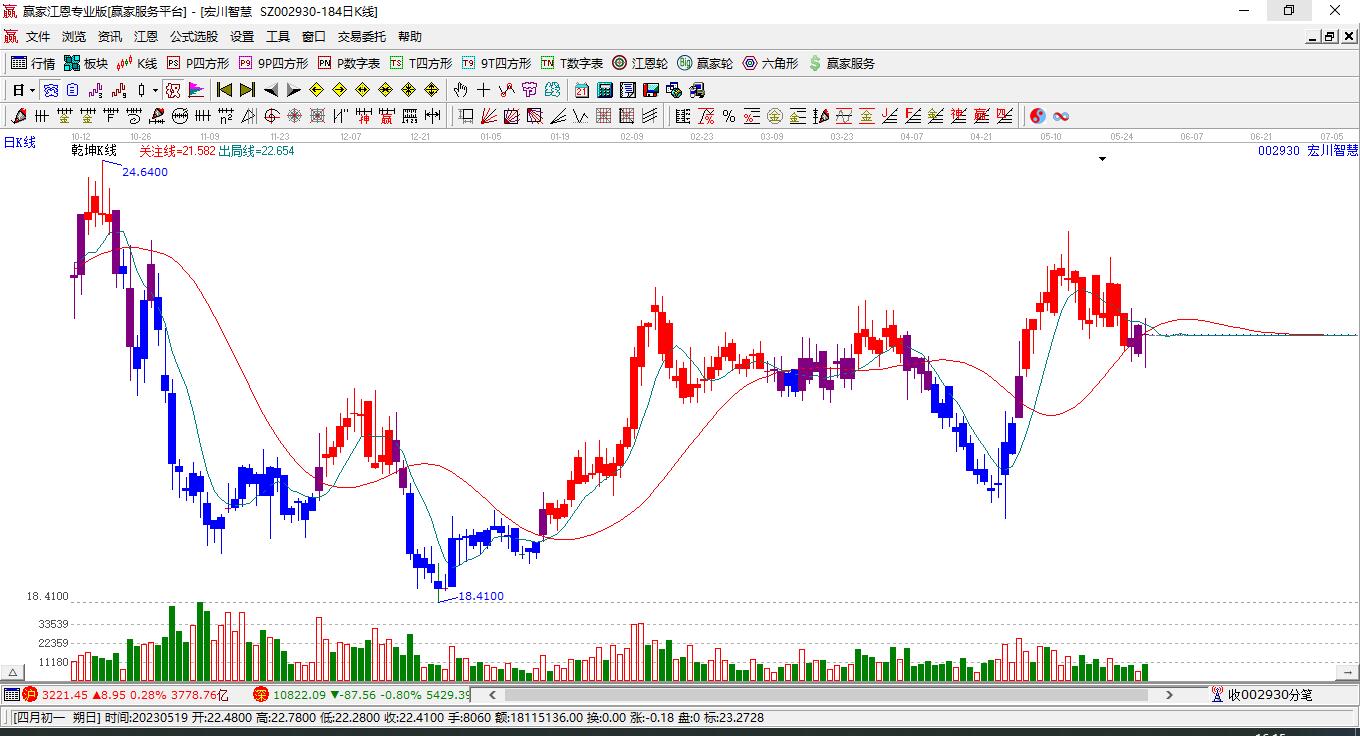Click the blue infinity symbol icon
The height and width of the screenshot is (736, 1360).
coord(1061,117)
